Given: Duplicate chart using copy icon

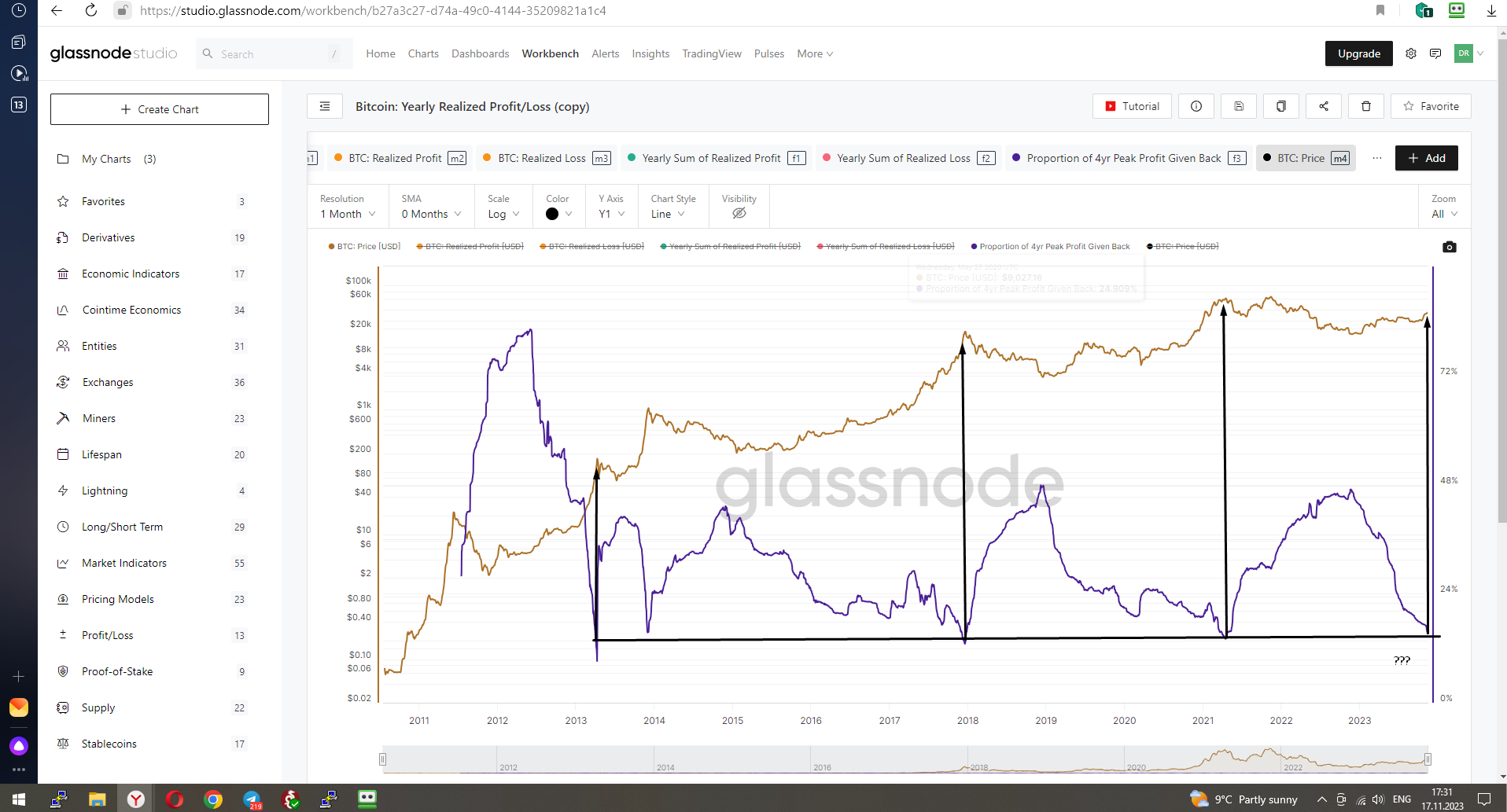Looking at the screenshot, I should (x=1281, y=106).
